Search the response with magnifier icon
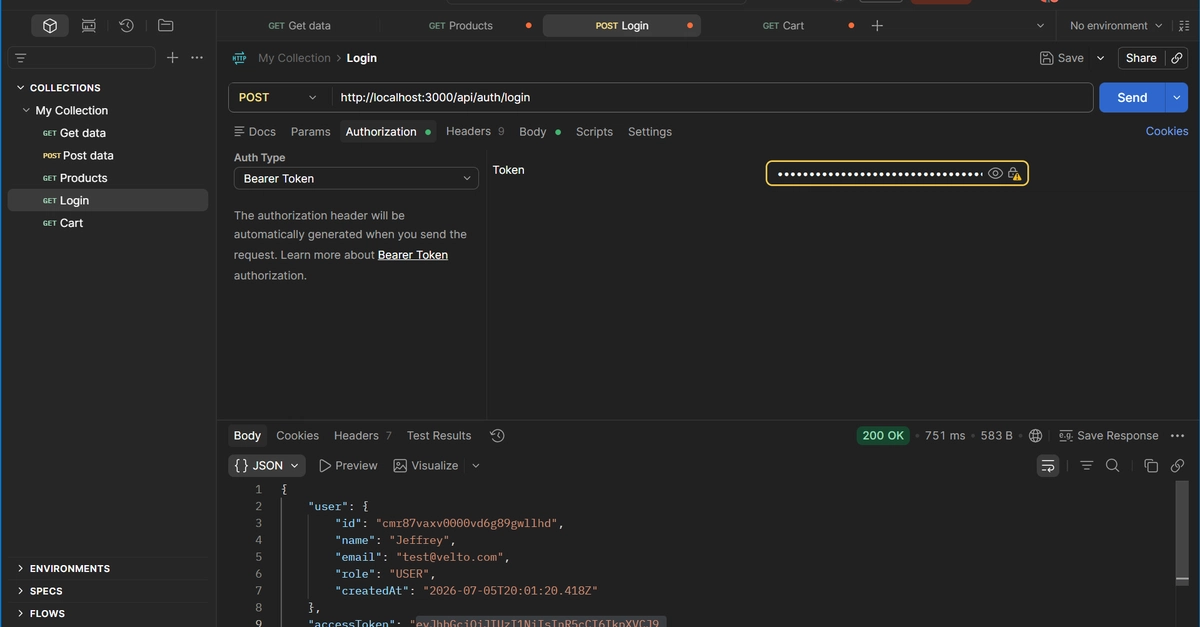The height and width of the screenshot is (627, 1200). 1112,466
